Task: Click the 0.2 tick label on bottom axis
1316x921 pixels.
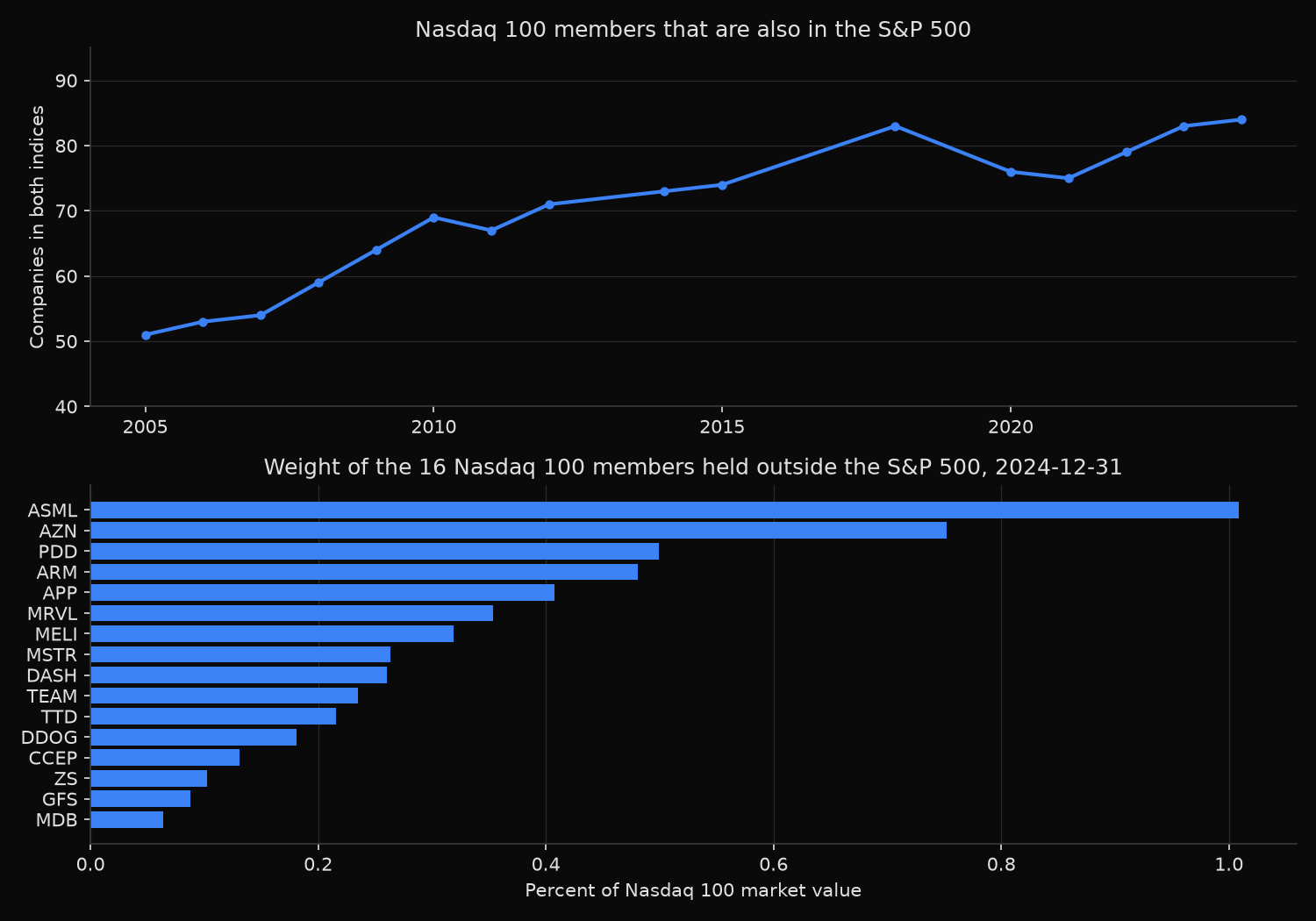Action: click(x=318, y=865)
